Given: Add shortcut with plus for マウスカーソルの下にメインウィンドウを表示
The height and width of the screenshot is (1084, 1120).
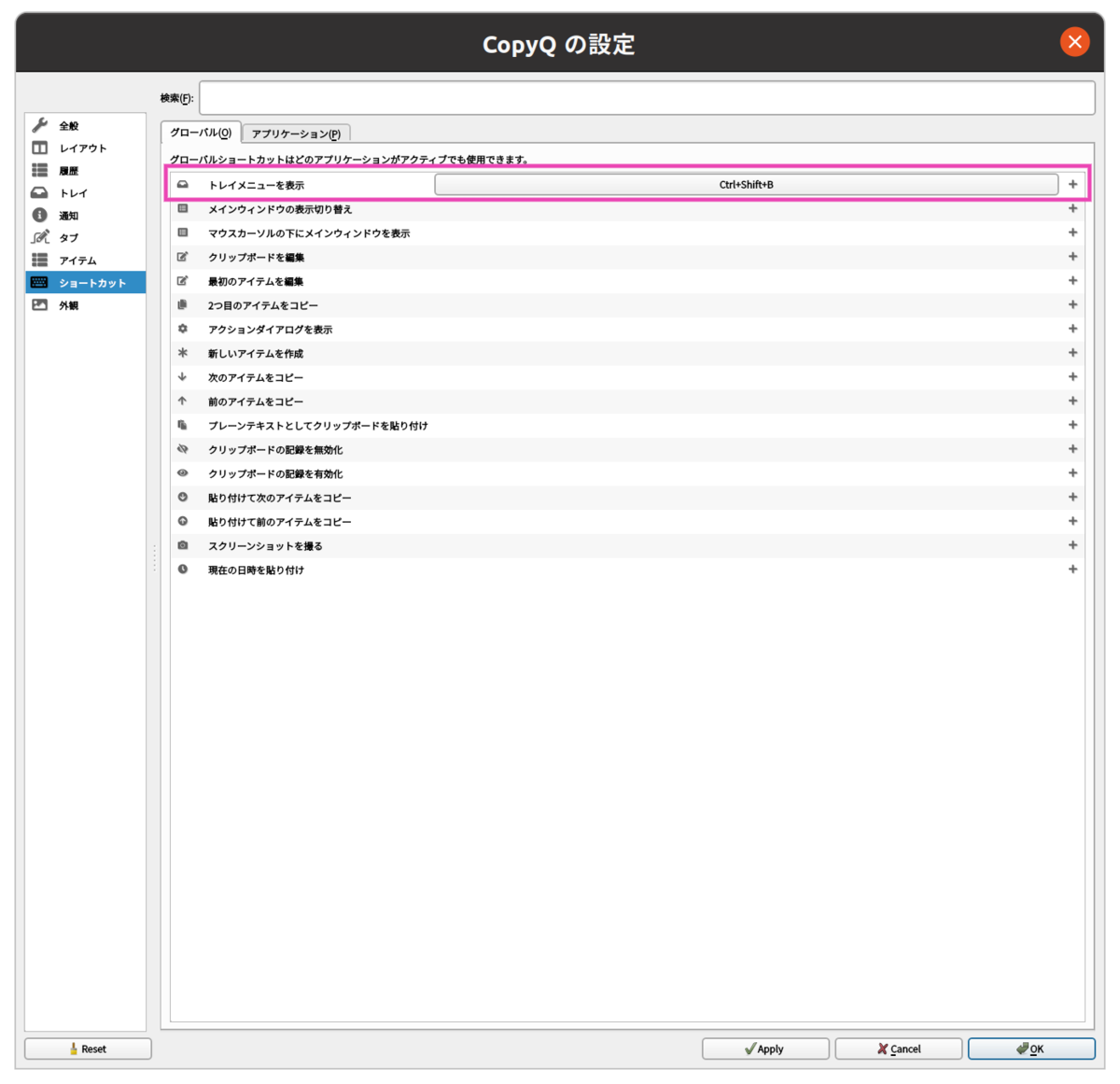Looking at the screenshot, I should coord(1072,232).
